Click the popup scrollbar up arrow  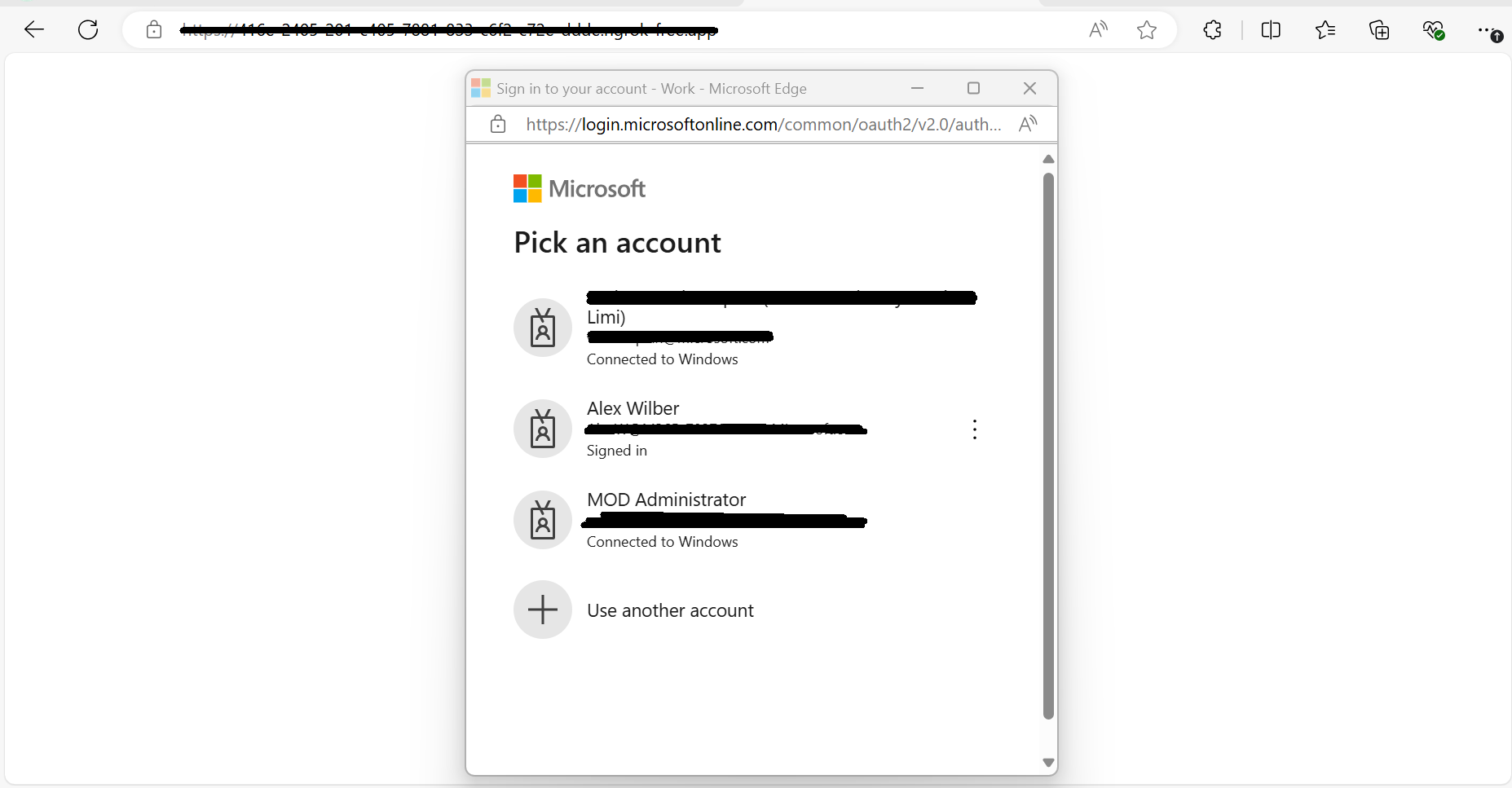pyautogui.click(x=1049, y=159)
